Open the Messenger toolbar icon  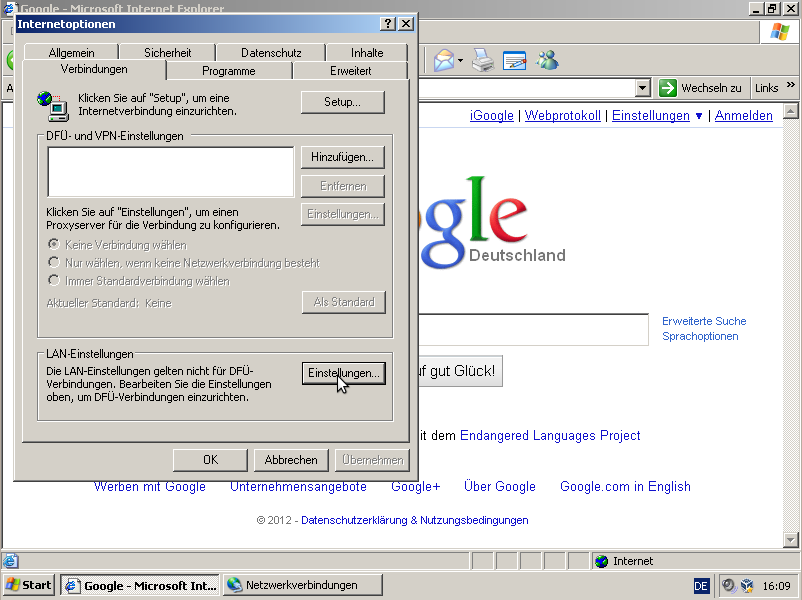[x=547, y=60]
